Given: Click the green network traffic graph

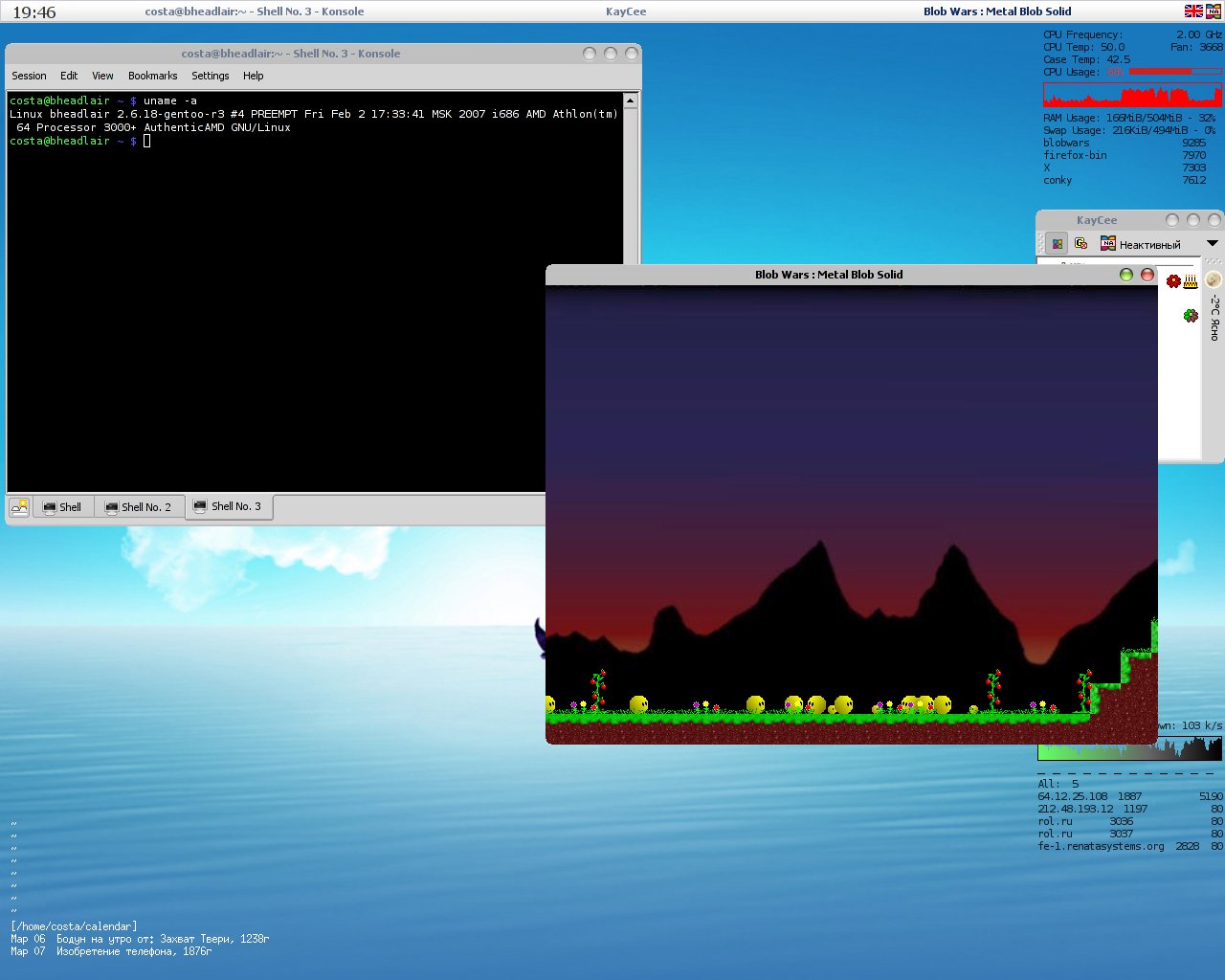Looking at the screenshot, I should pos(1129,747).
